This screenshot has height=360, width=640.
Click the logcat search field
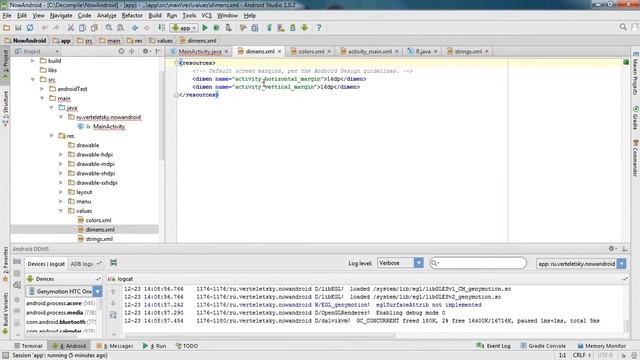click(x=478, y=263)
